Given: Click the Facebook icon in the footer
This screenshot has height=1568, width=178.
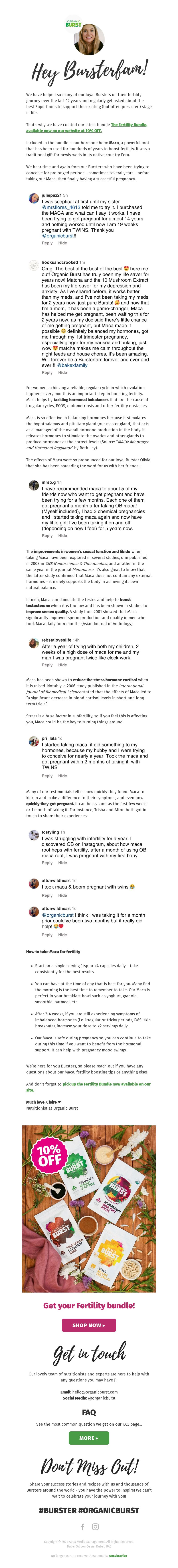Looking at the screenshot, I should point(83,1527).
